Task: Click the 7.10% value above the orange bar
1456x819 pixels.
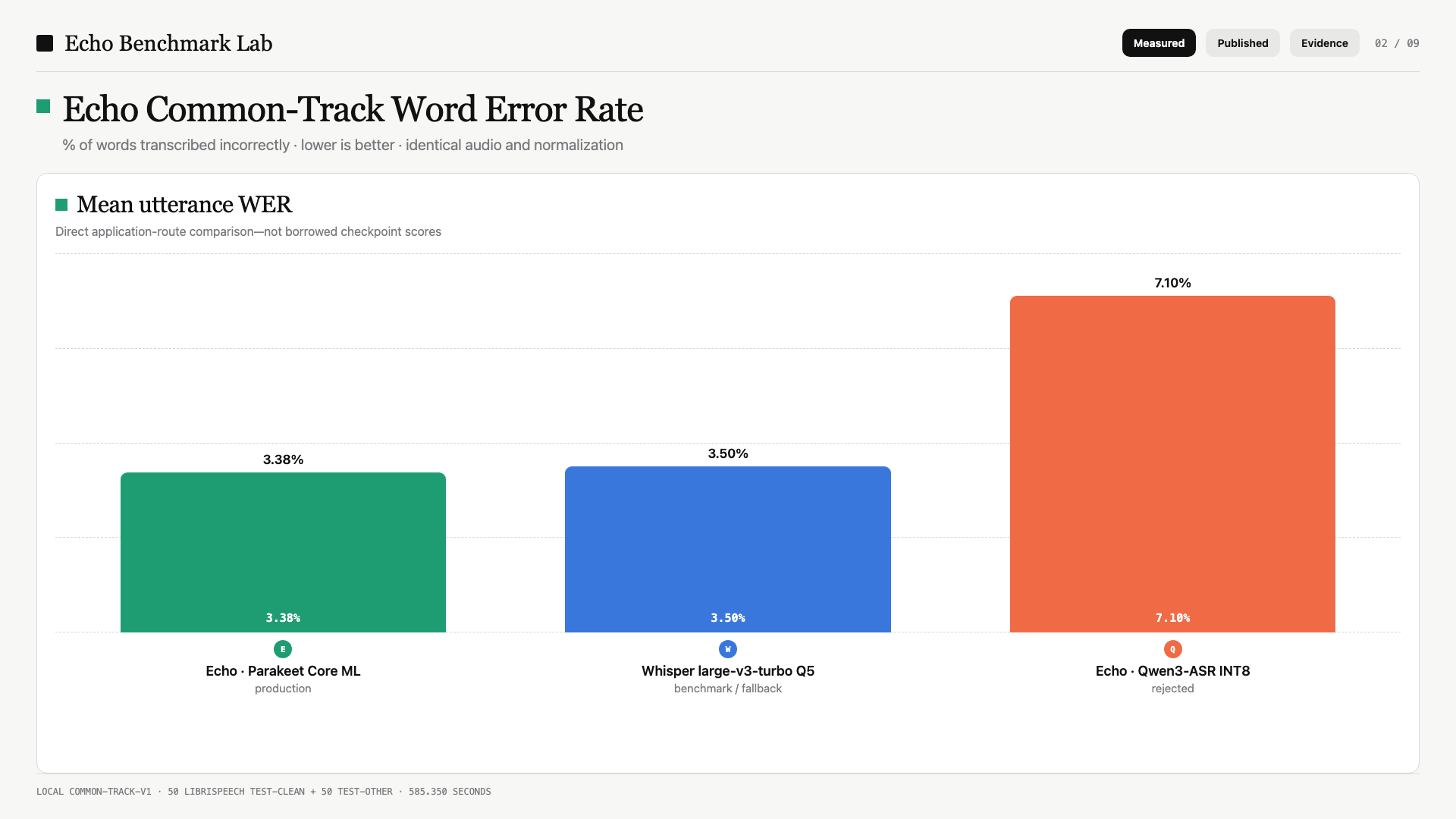Action: point(1172,283)
